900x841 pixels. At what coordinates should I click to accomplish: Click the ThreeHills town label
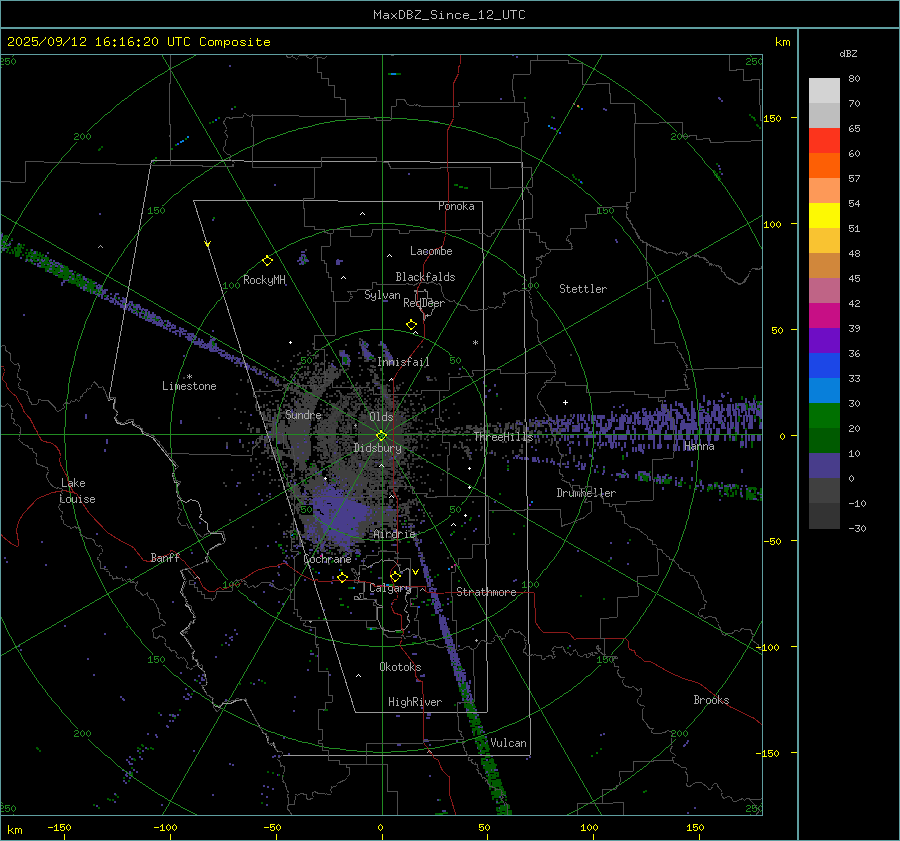coord(503,437)
